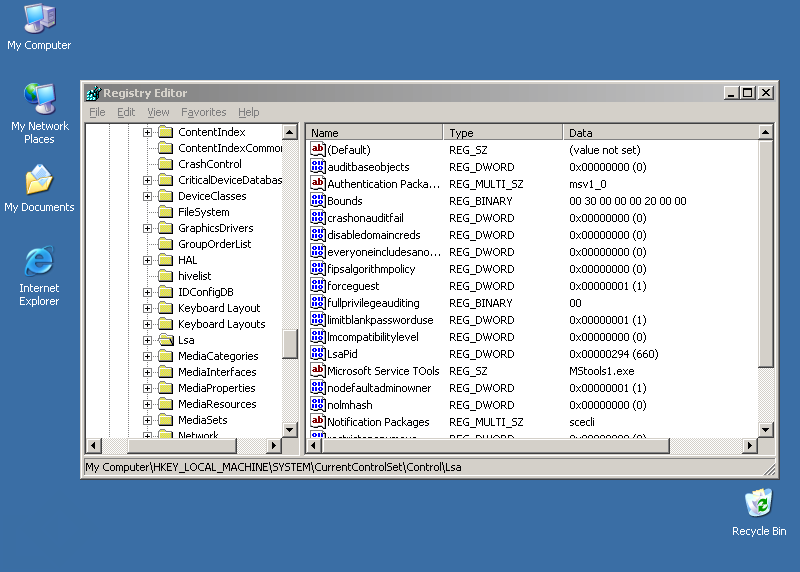The image size is (800, 572).
Task: Open the Favorites menu
Action: pos(203,112)
